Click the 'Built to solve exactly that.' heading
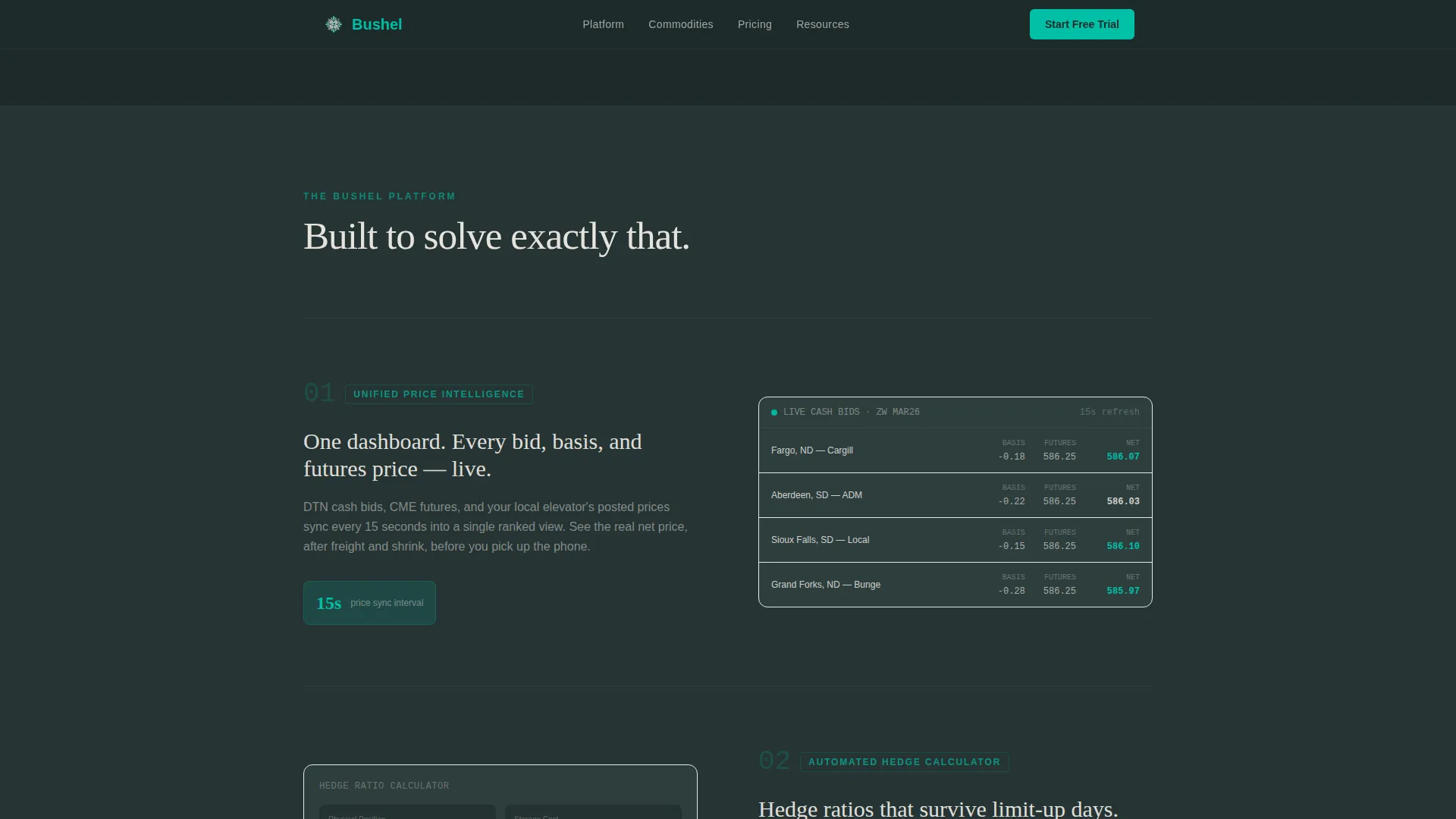The height and width of the screenshot is (819, 1456). click(x=496, y=237)
